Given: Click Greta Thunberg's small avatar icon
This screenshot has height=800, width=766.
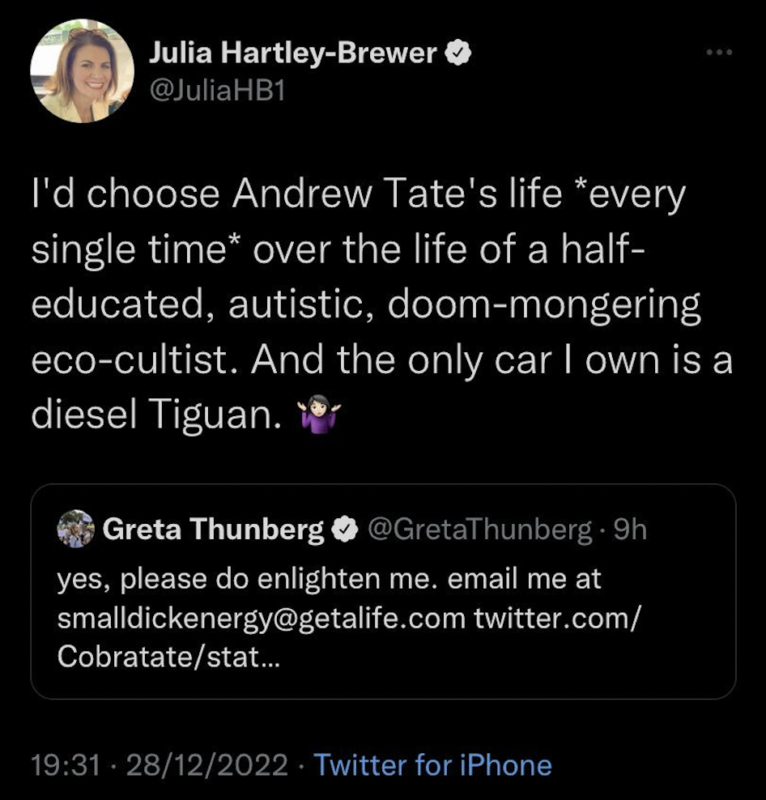Looking at the screenshot, I should coord(76,529).
